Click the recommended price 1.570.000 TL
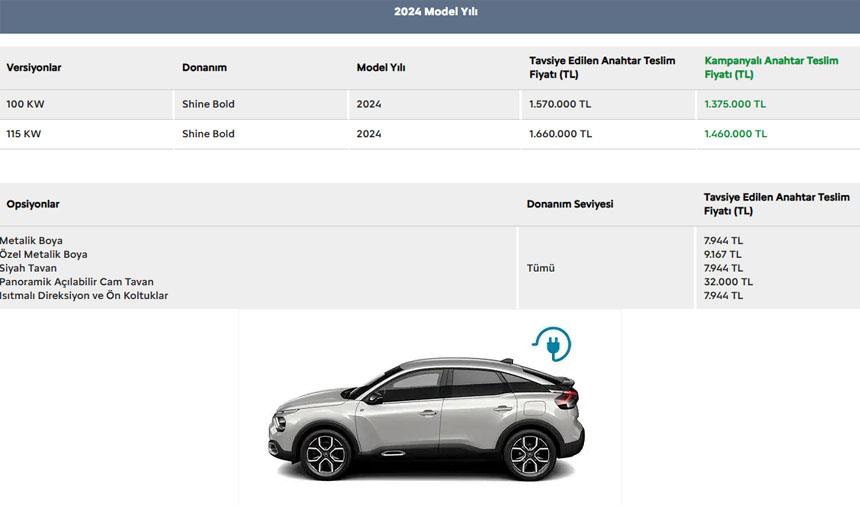860x505 pixels. click(x=560, y=104)
